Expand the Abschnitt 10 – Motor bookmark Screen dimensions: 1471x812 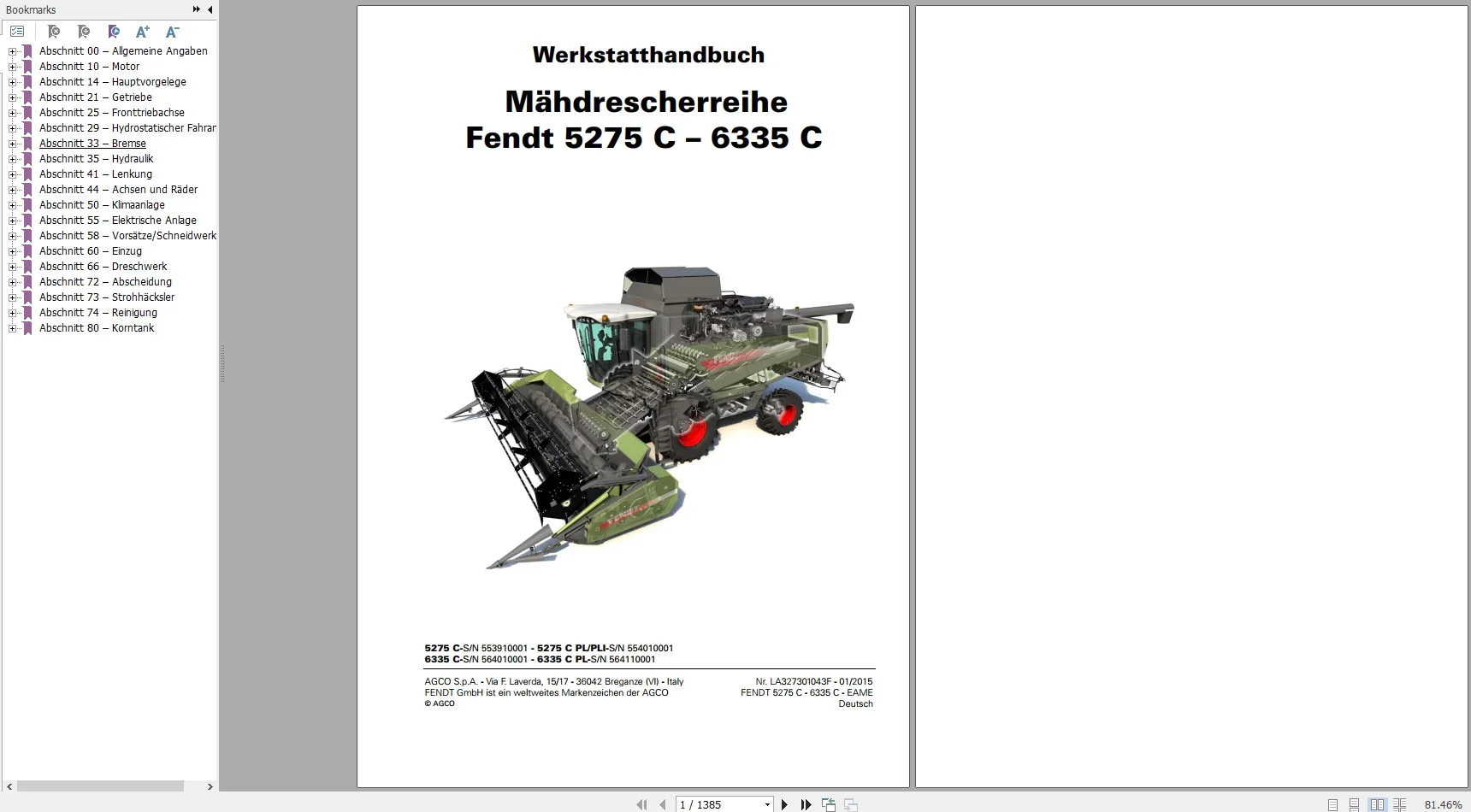pyautogui.click(x=12, y=67)
